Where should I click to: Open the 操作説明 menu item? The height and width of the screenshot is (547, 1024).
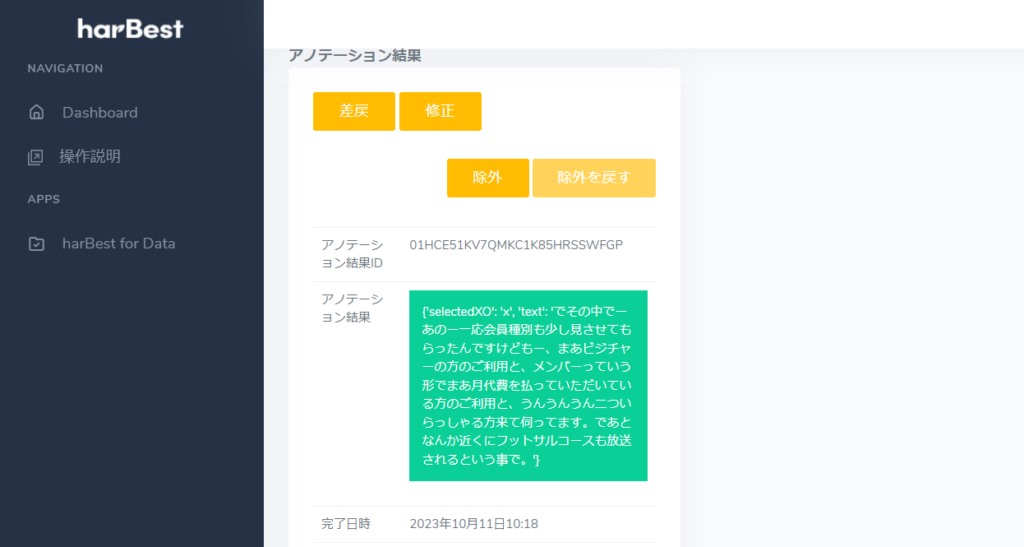point(89,157)
